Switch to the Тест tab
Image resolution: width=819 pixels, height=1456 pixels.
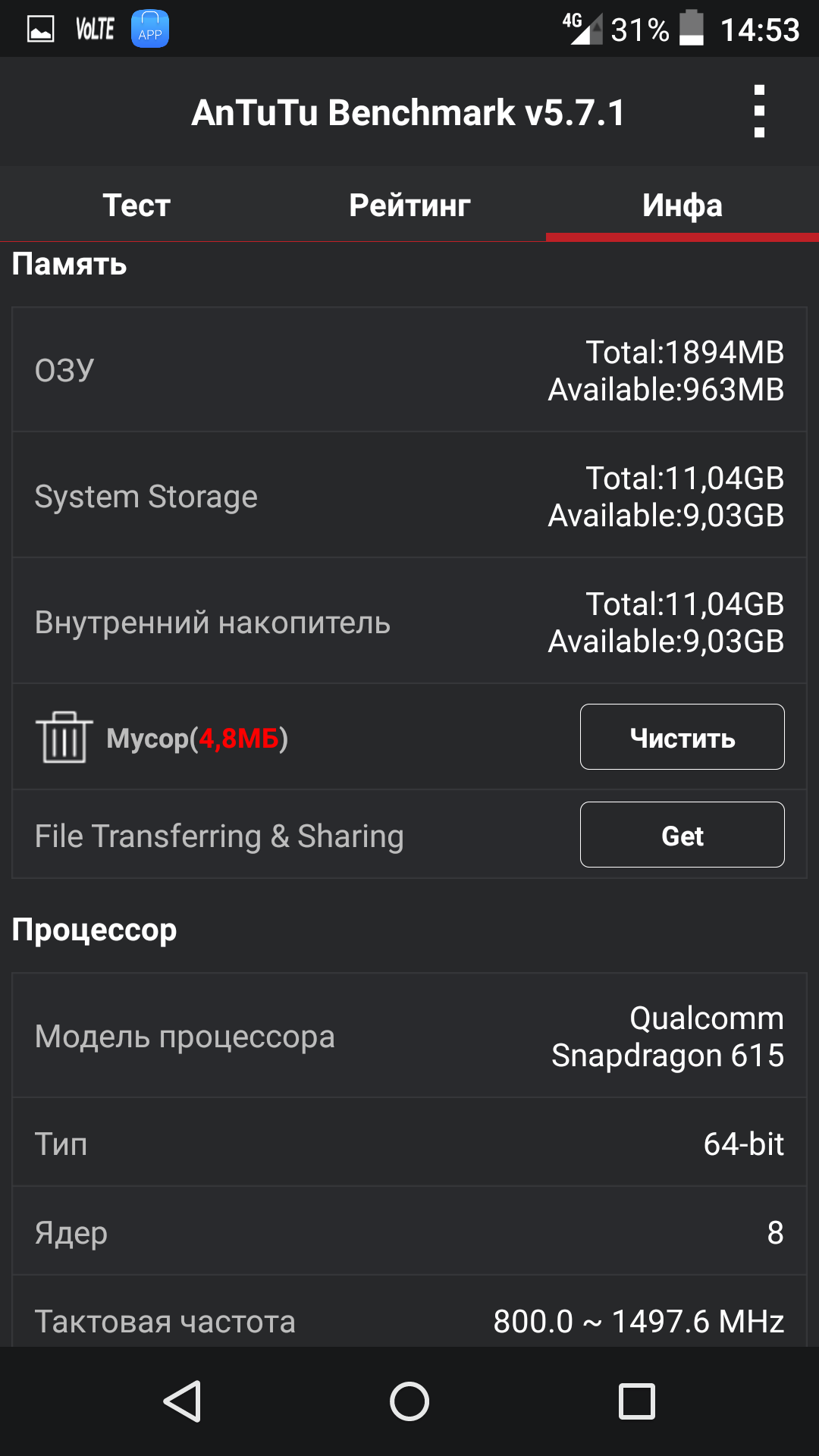coord(136,205)
